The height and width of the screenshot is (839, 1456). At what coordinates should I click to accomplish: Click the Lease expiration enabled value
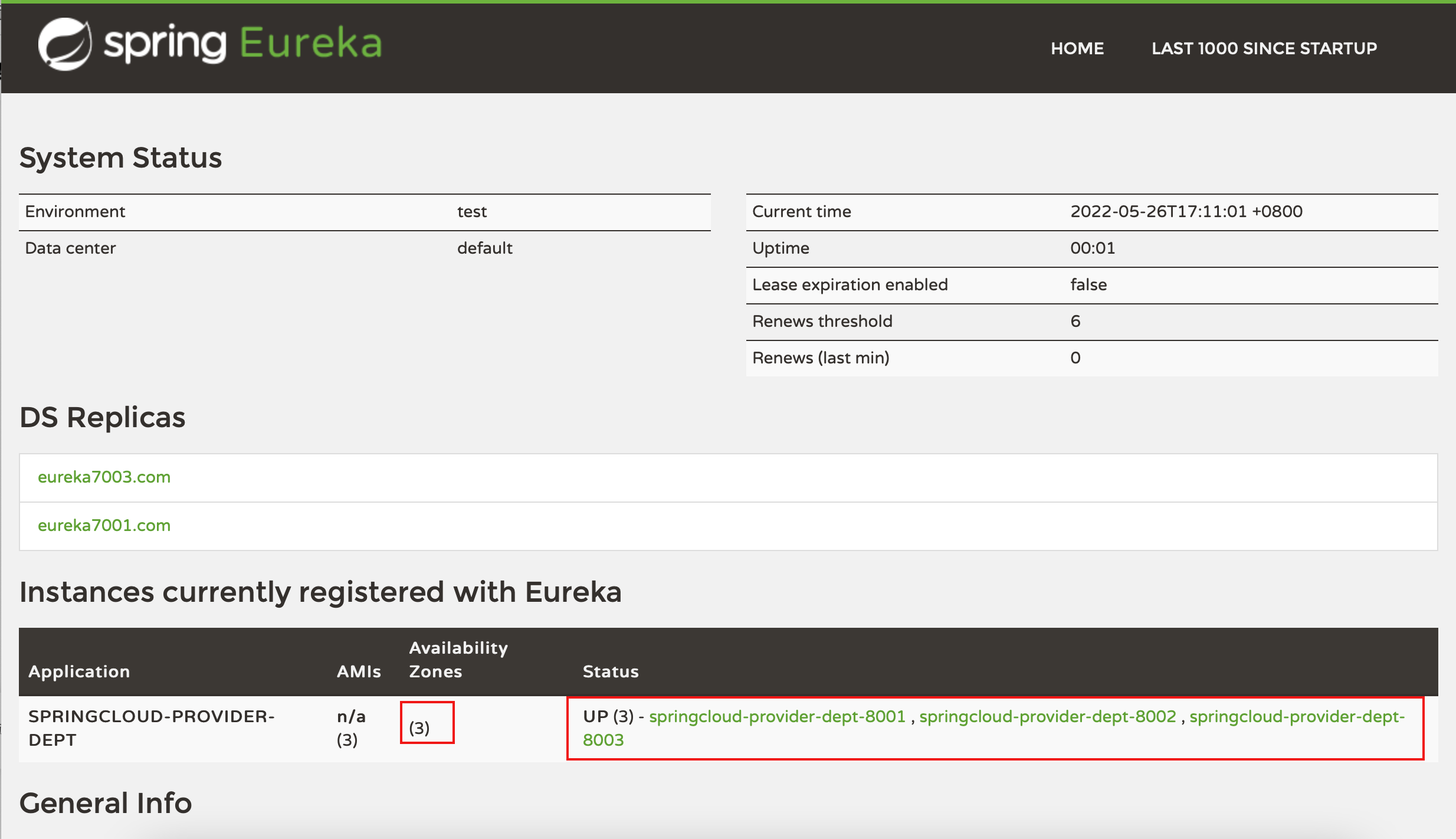[x=1088, y=284]
